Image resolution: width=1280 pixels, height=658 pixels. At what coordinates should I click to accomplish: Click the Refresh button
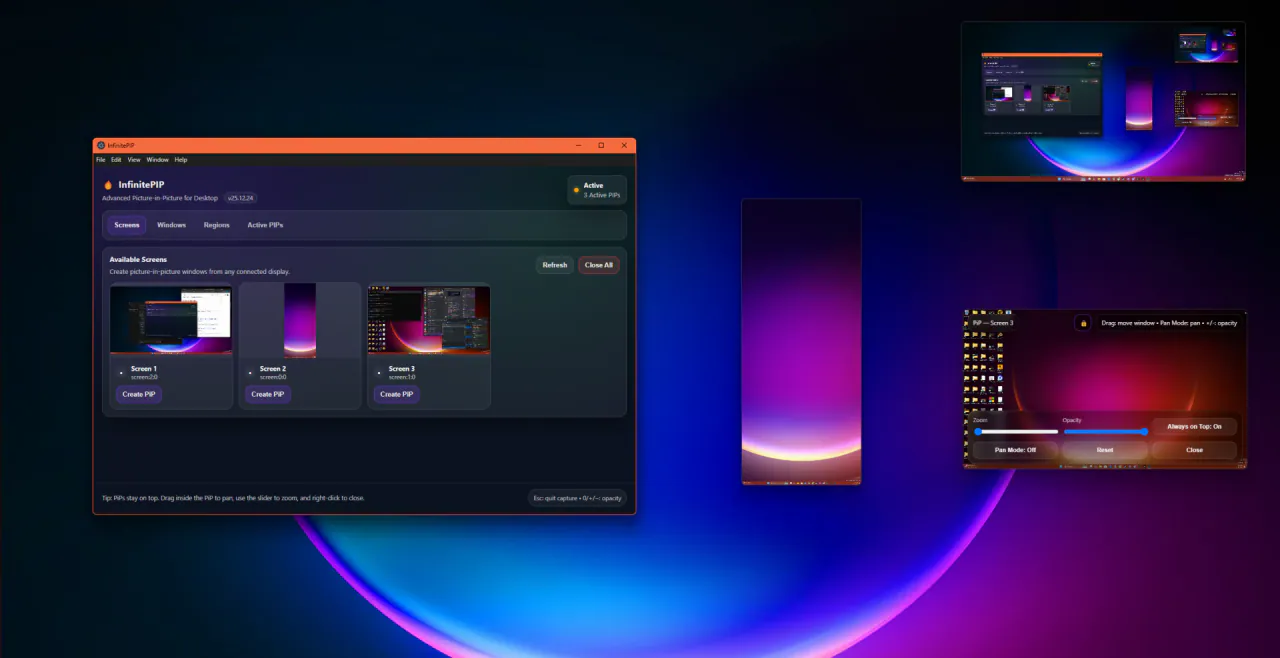(x=555, y=265)
